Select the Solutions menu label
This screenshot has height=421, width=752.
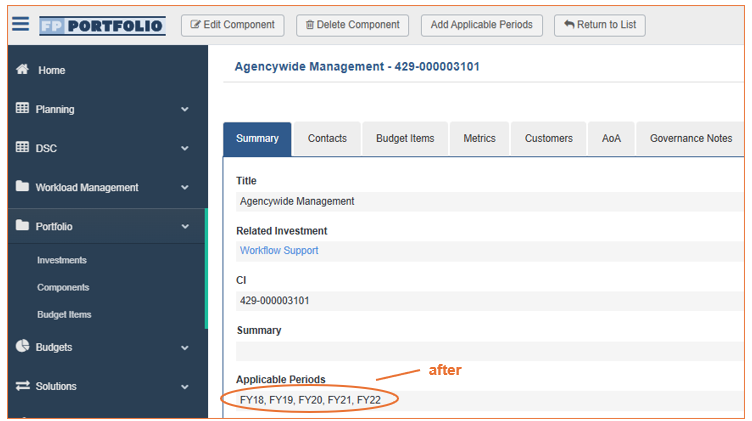(x=56, y=386)
